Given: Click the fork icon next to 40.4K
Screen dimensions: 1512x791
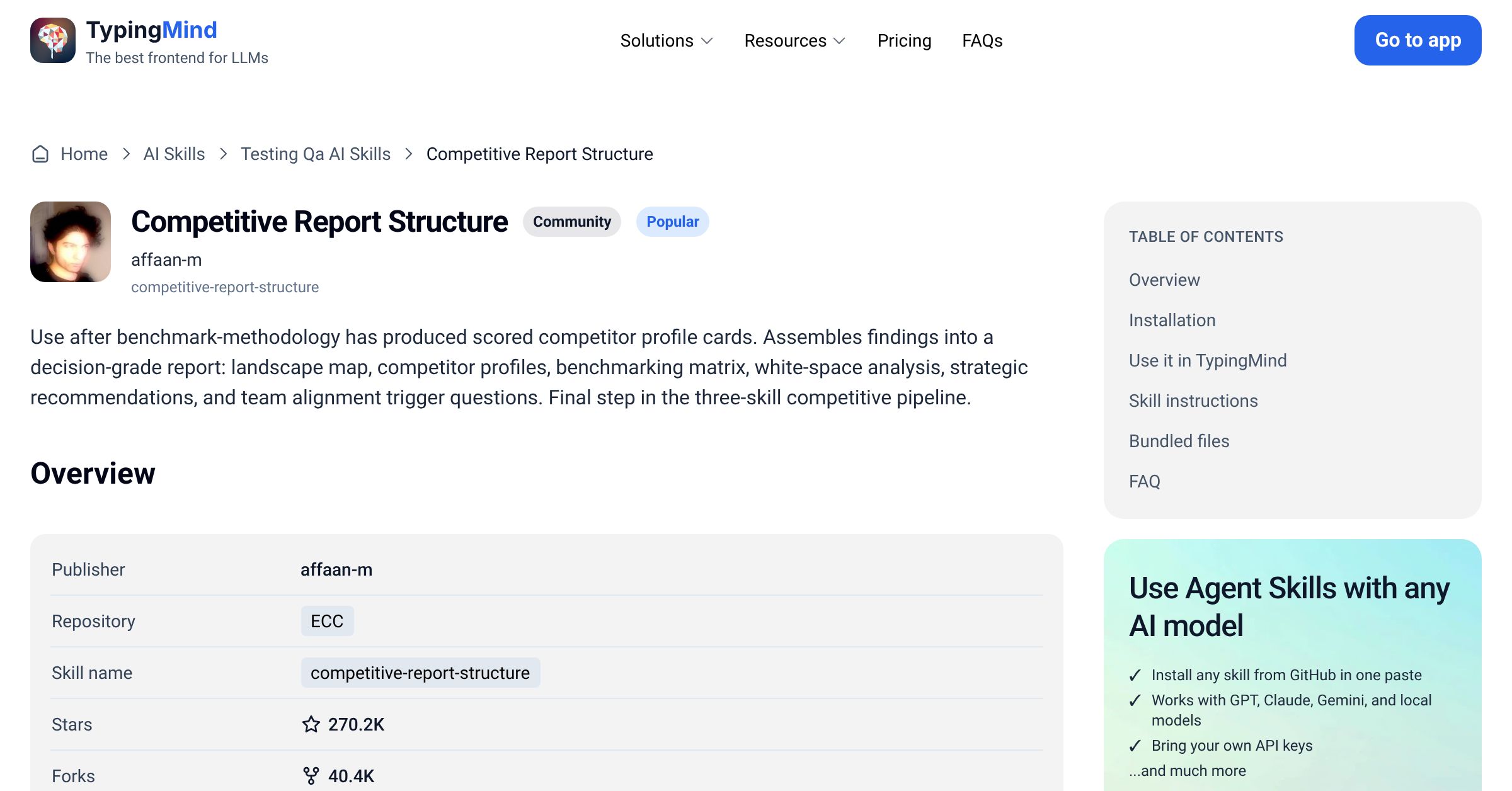Looking at the screenshot, I should click(x=311, y=776).
